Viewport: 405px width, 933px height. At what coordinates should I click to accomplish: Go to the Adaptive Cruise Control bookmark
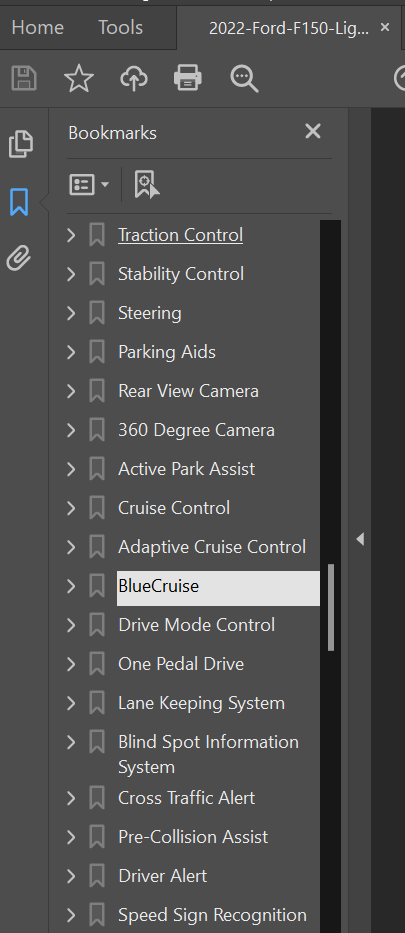[x=212, y=547]
